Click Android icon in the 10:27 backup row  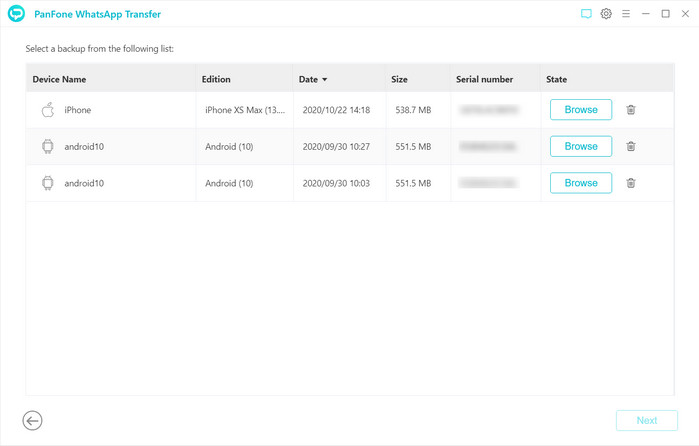click(48, 146)
